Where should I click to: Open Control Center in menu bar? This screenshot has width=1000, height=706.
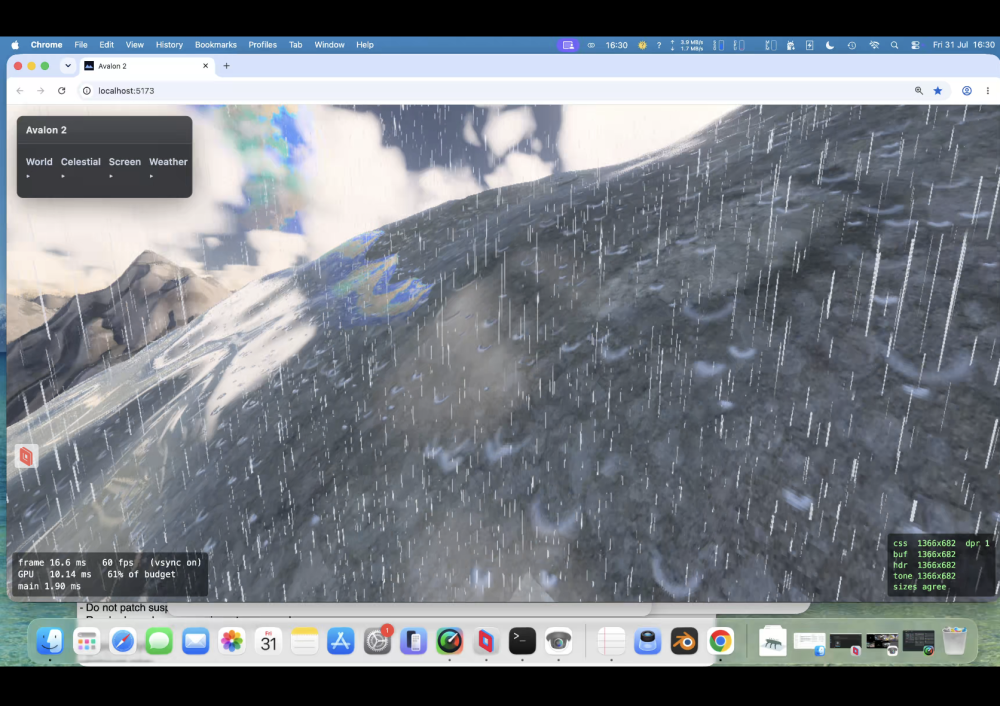point(915,45)
